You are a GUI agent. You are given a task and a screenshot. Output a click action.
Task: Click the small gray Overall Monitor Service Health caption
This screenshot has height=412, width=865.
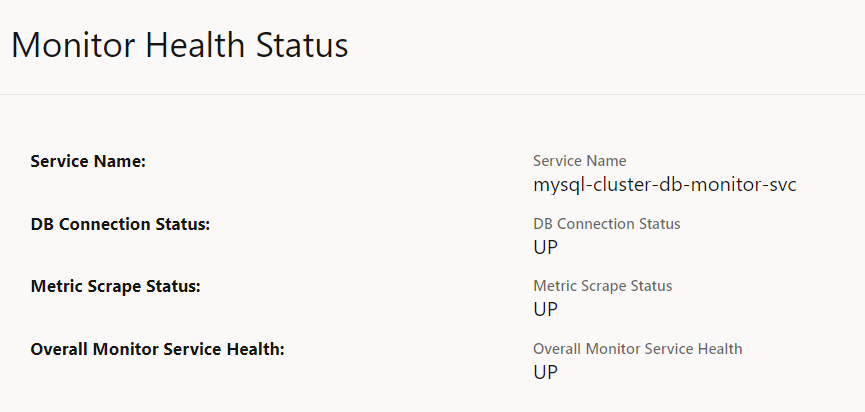pyautogui.click(x=638, y=349)
